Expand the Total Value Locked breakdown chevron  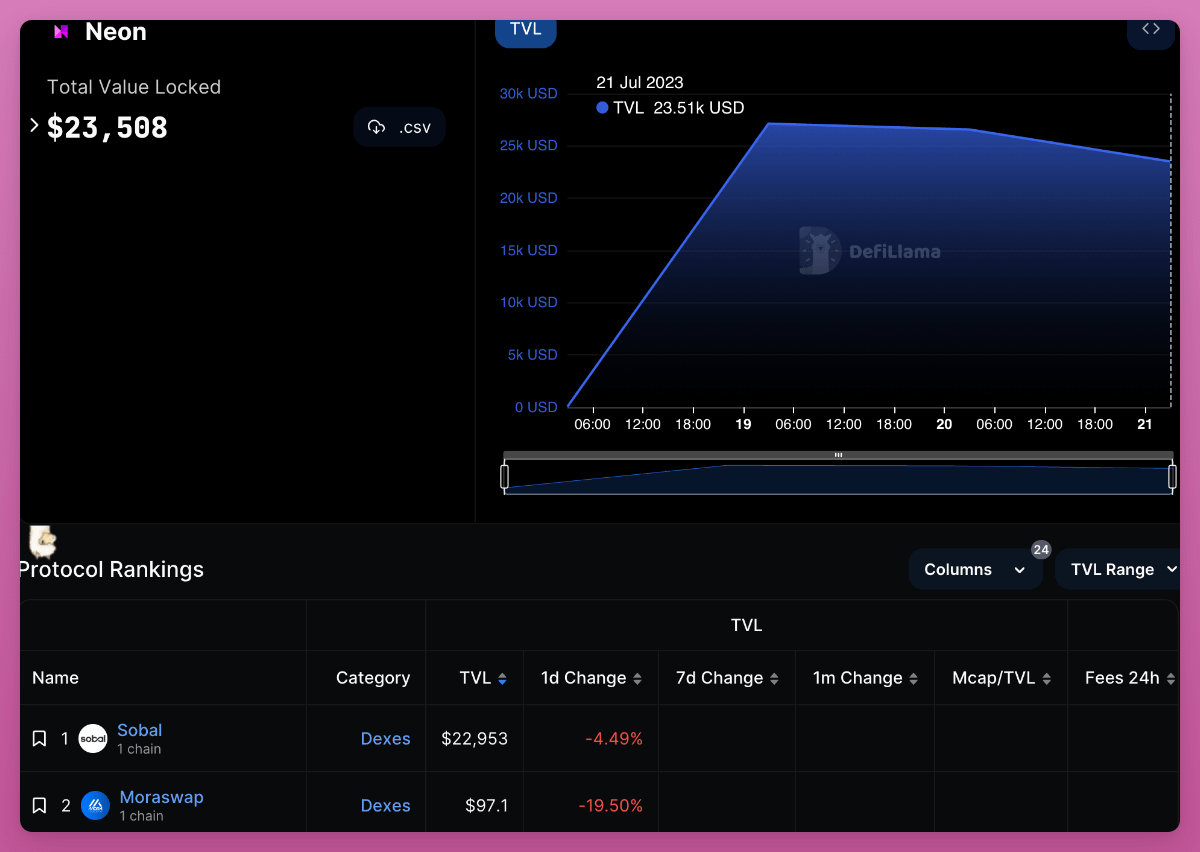point(34,126)
